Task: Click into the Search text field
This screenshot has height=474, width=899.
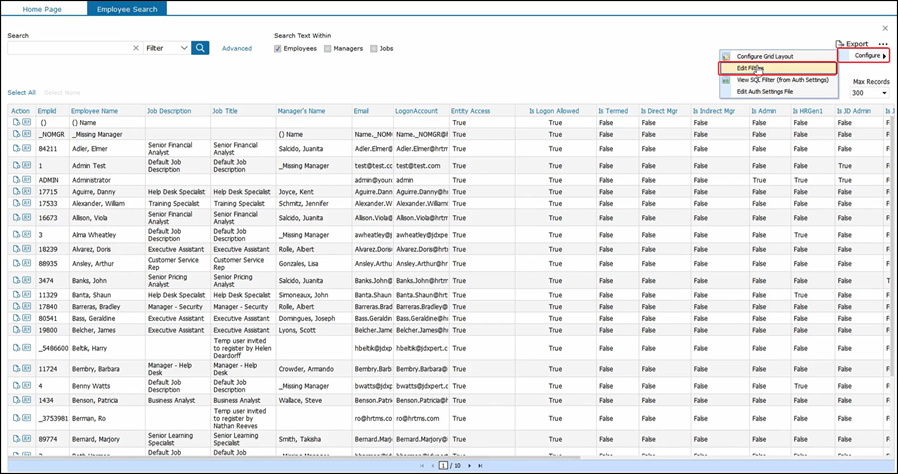Action: coord(68,48)
